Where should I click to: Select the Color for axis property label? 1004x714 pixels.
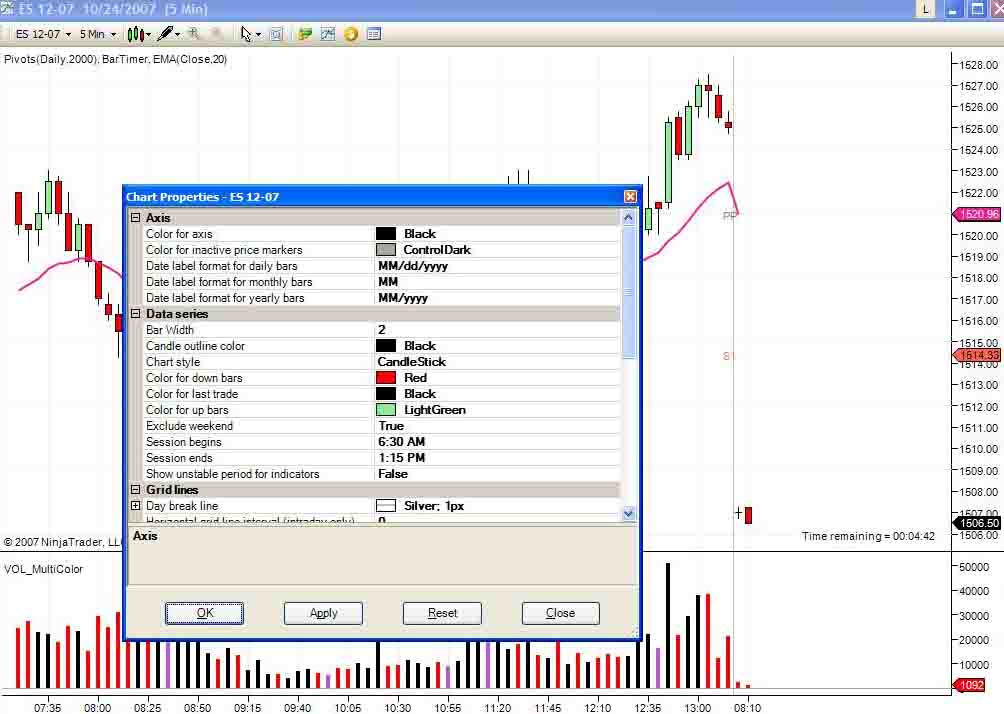pos(179,234)
